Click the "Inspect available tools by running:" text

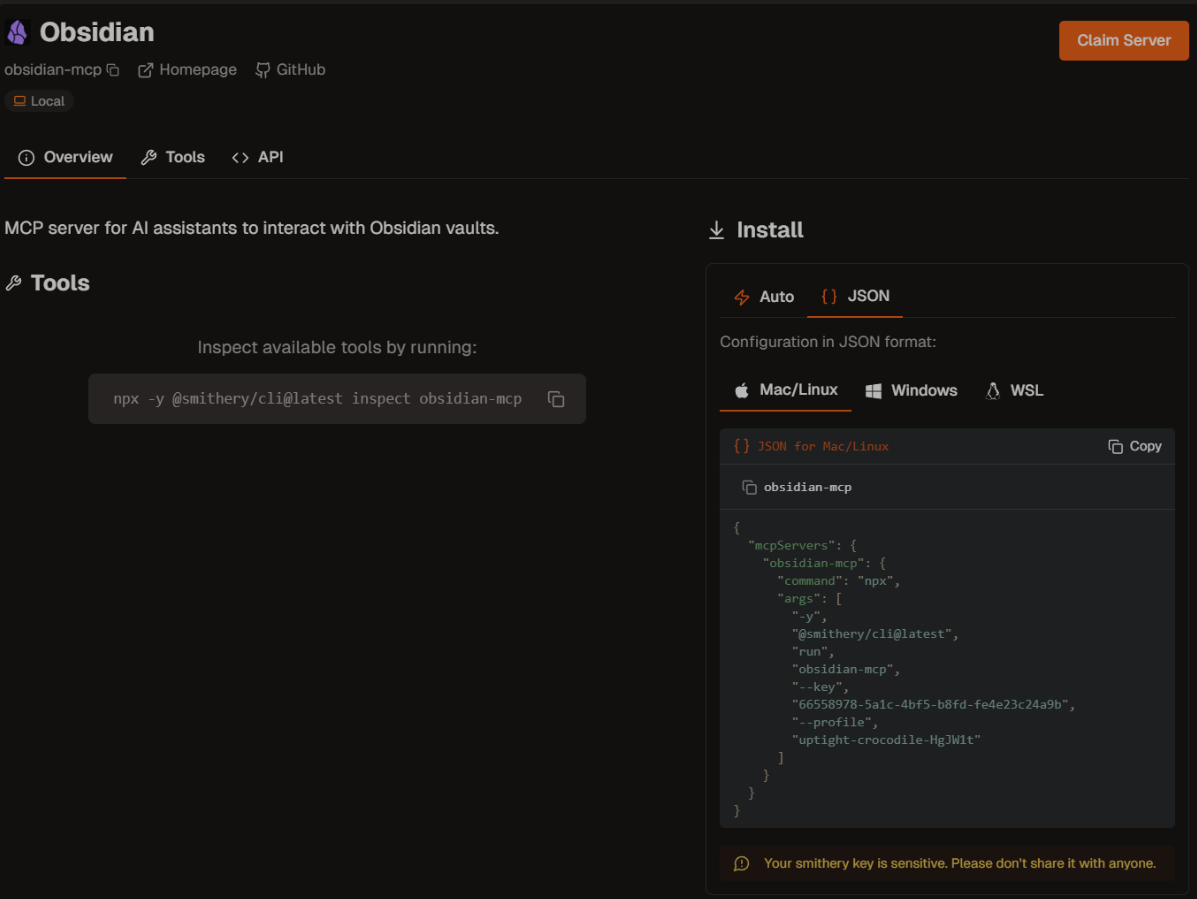337,347
